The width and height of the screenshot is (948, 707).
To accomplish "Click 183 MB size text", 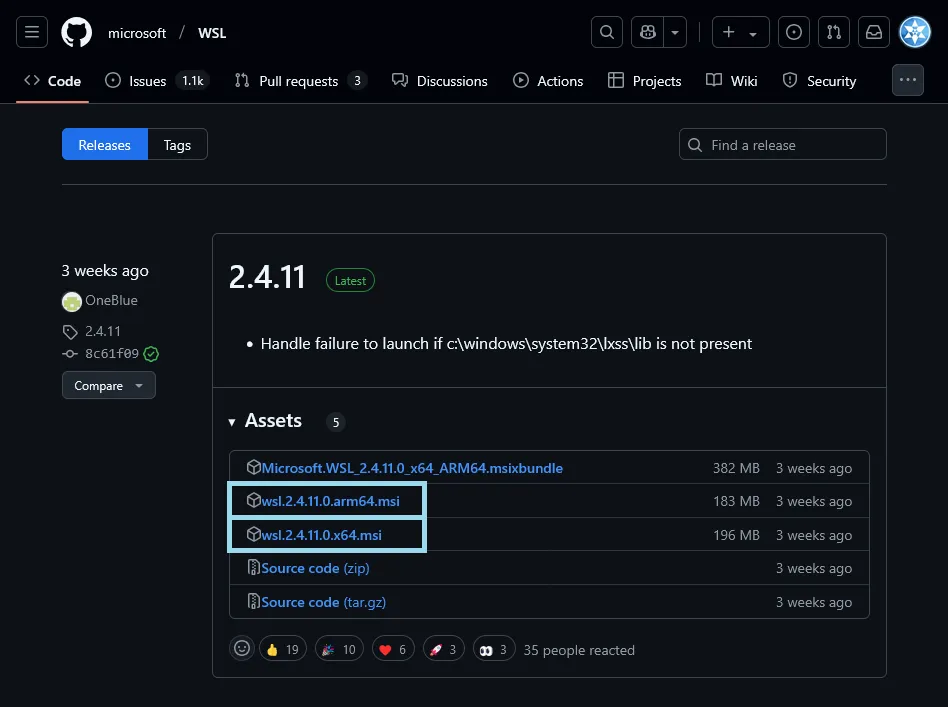I will coord(736,501).
